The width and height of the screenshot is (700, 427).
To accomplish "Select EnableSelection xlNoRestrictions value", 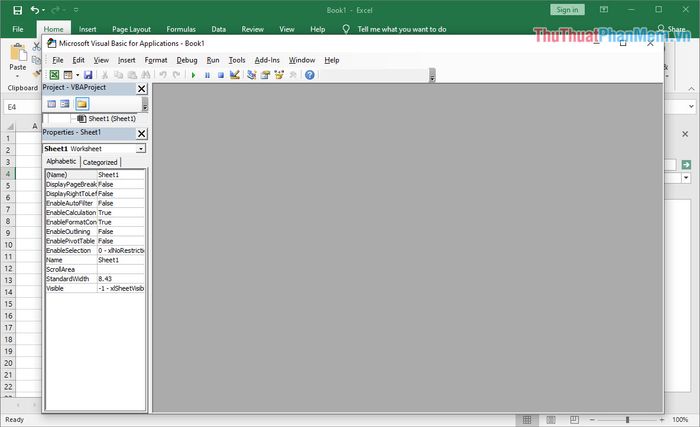I will [x=121, y=251].
